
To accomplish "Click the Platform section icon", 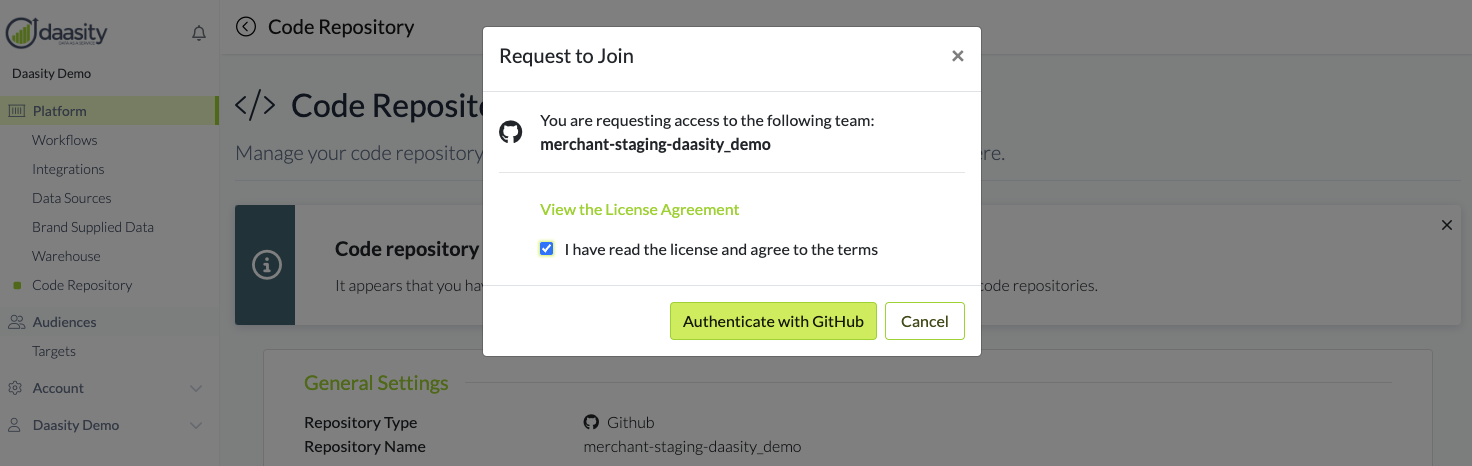I will (16, 111).
